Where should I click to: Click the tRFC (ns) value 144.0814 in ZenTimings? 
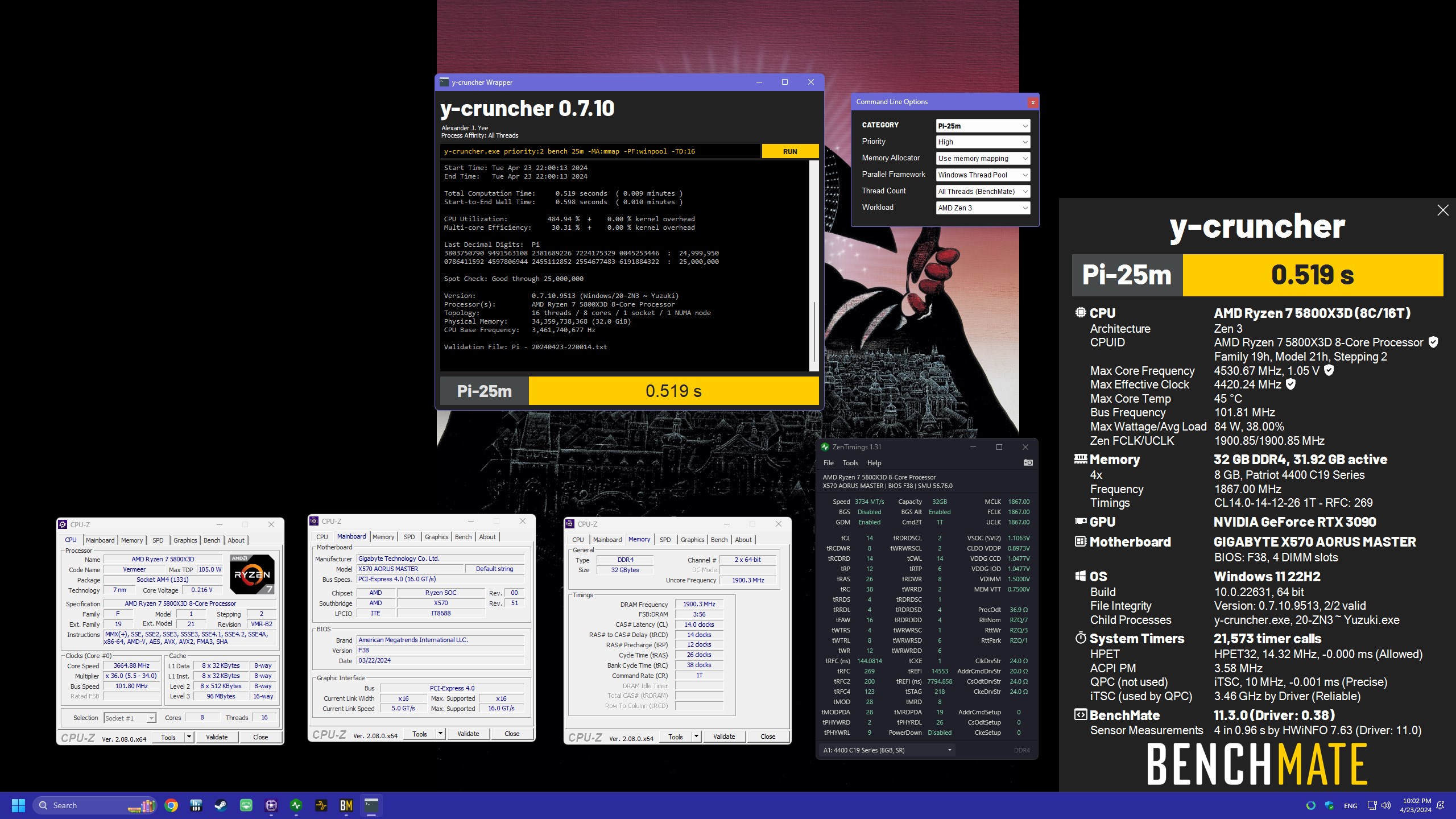point(869,661)
